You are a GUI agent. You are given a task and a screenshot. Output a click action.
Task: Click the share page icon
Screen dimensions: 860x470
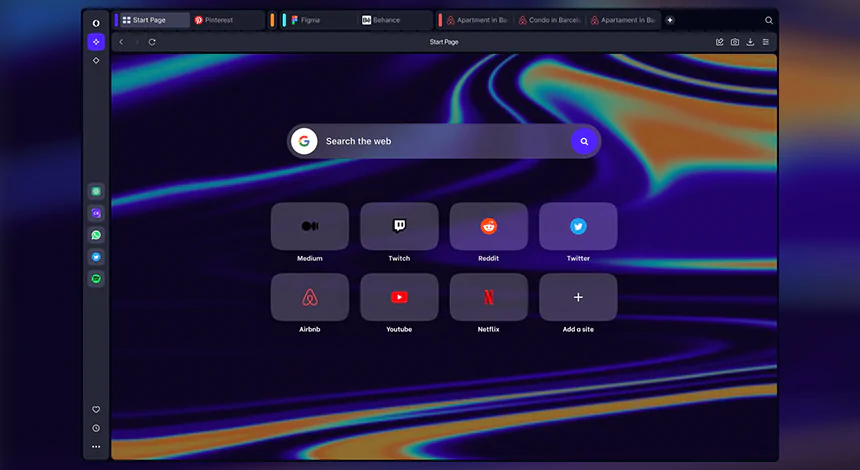pos(720,42)
